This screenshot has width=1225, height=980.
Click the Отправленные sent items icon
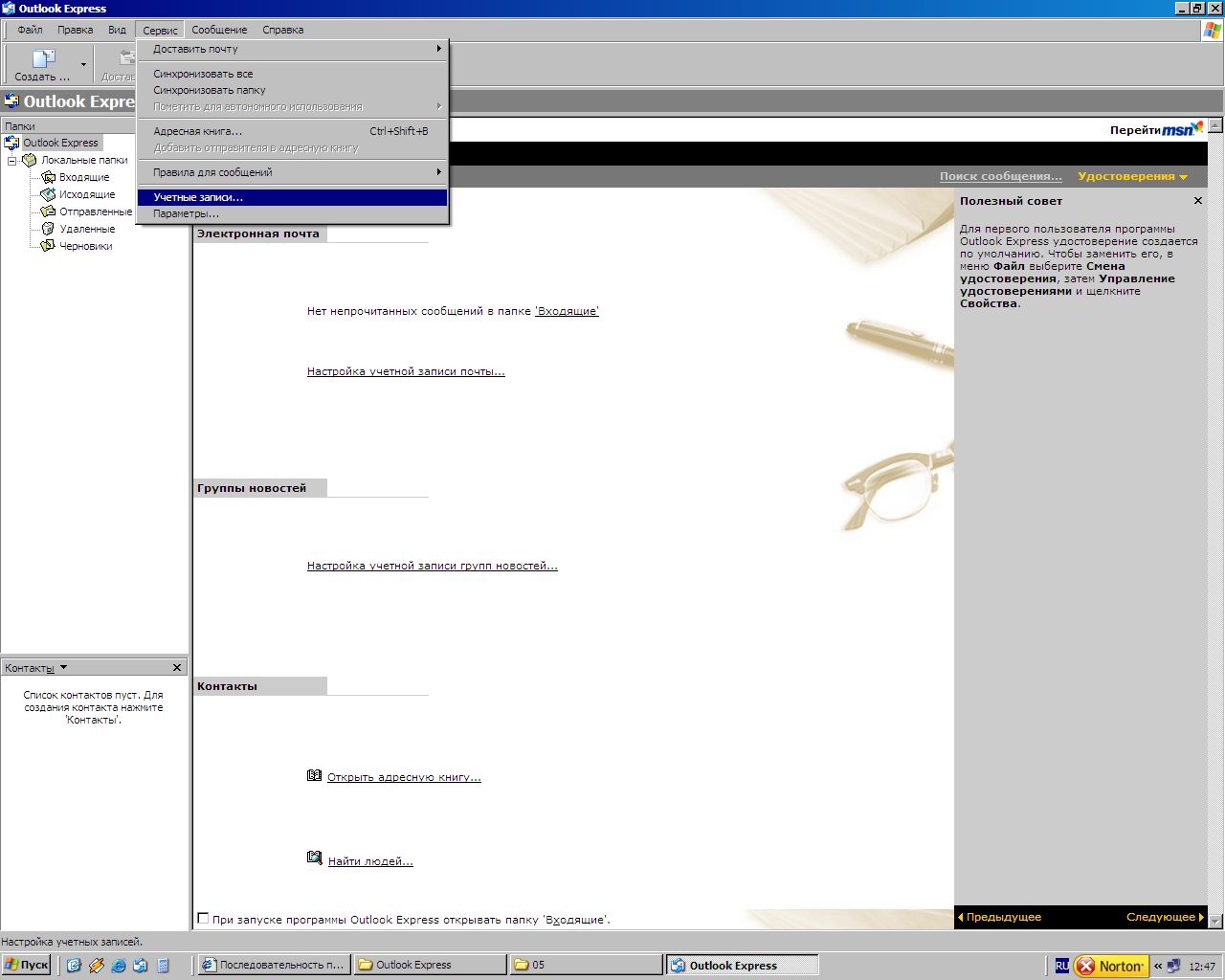coord(49,212)
